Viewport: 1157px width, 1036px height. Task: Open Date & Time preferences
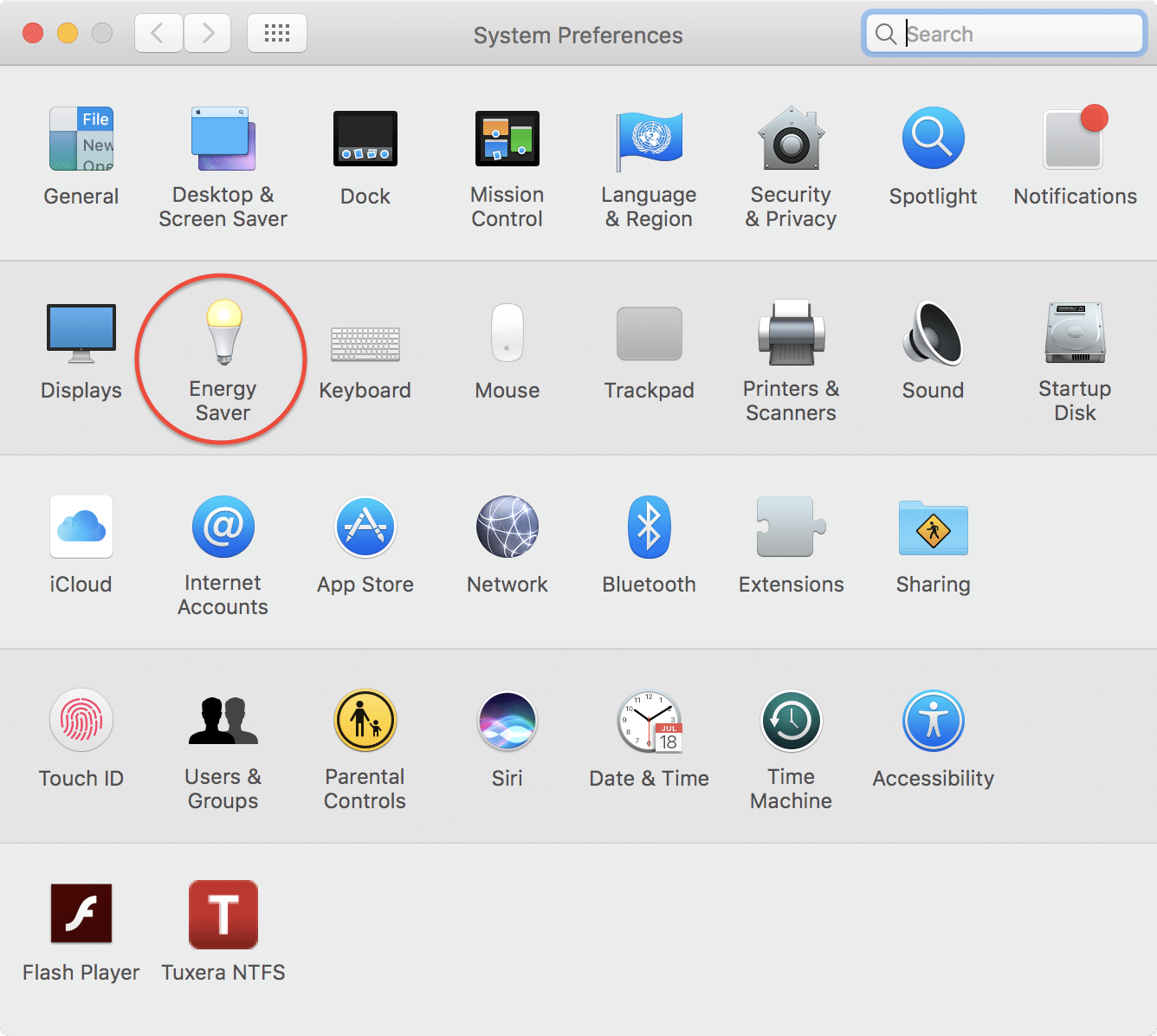coord(649,720)
